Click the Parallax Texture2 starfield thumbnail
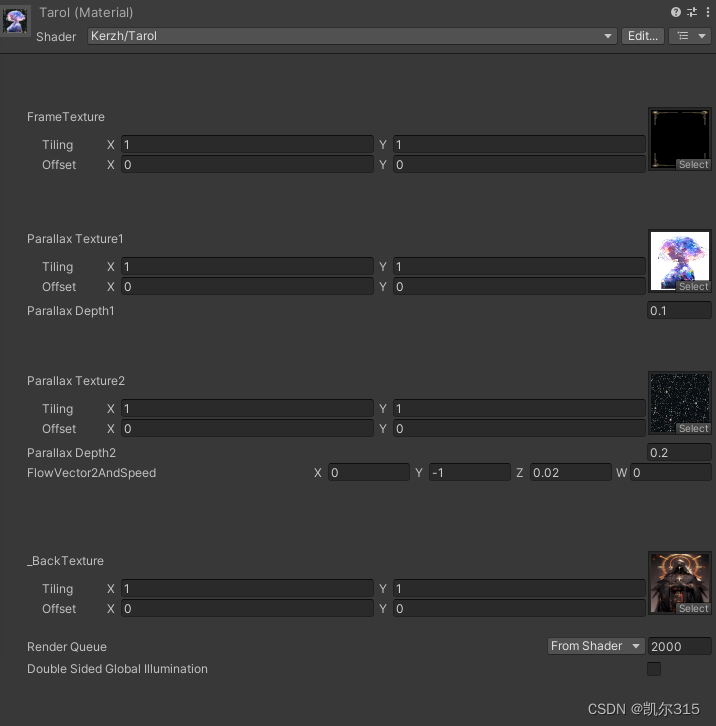This screenshot has height=726, width=716. click(x=679, y=403)
